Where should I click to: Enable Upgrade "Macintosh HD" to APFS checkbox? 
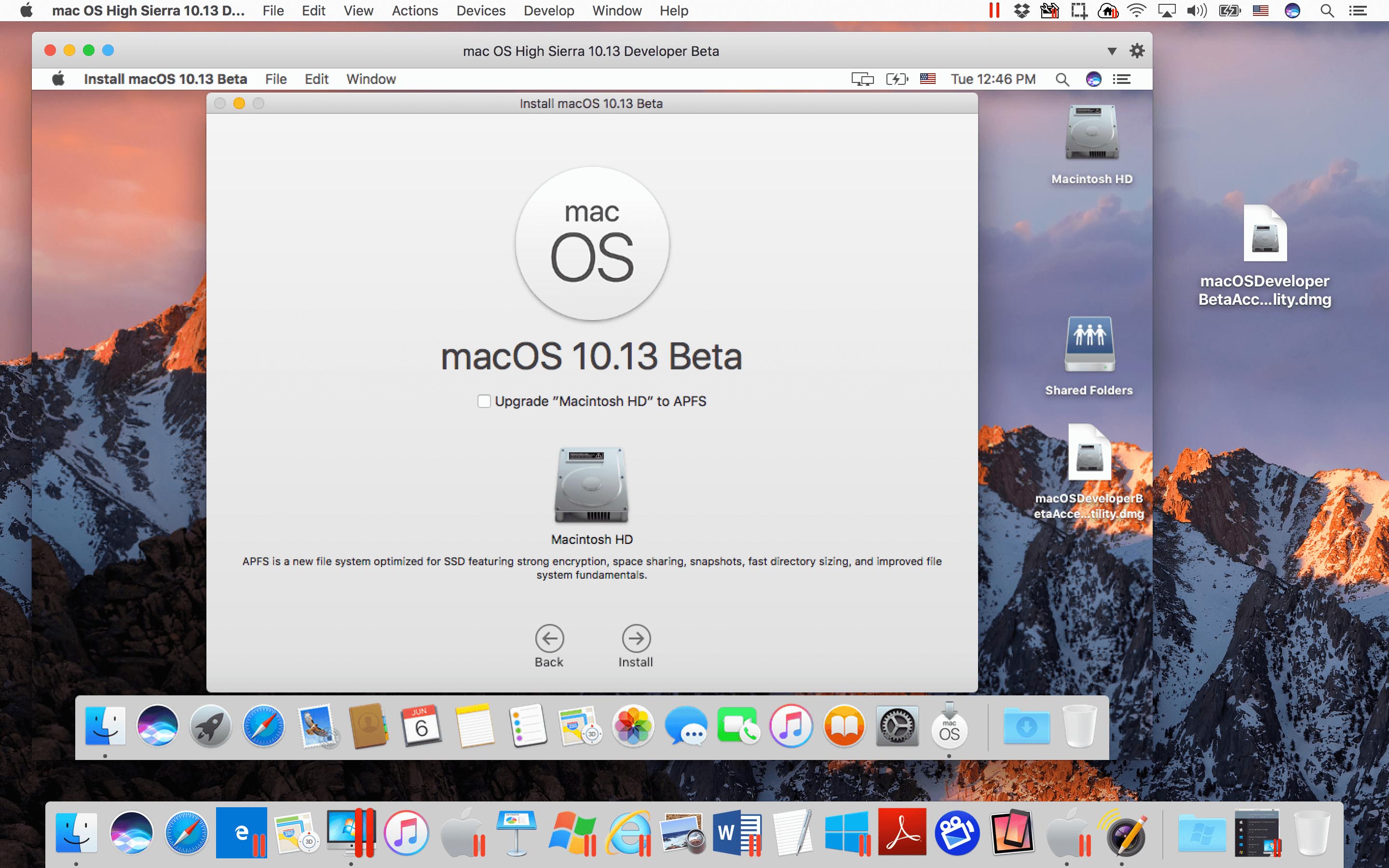pyautogui.click(x=484, y=401)
